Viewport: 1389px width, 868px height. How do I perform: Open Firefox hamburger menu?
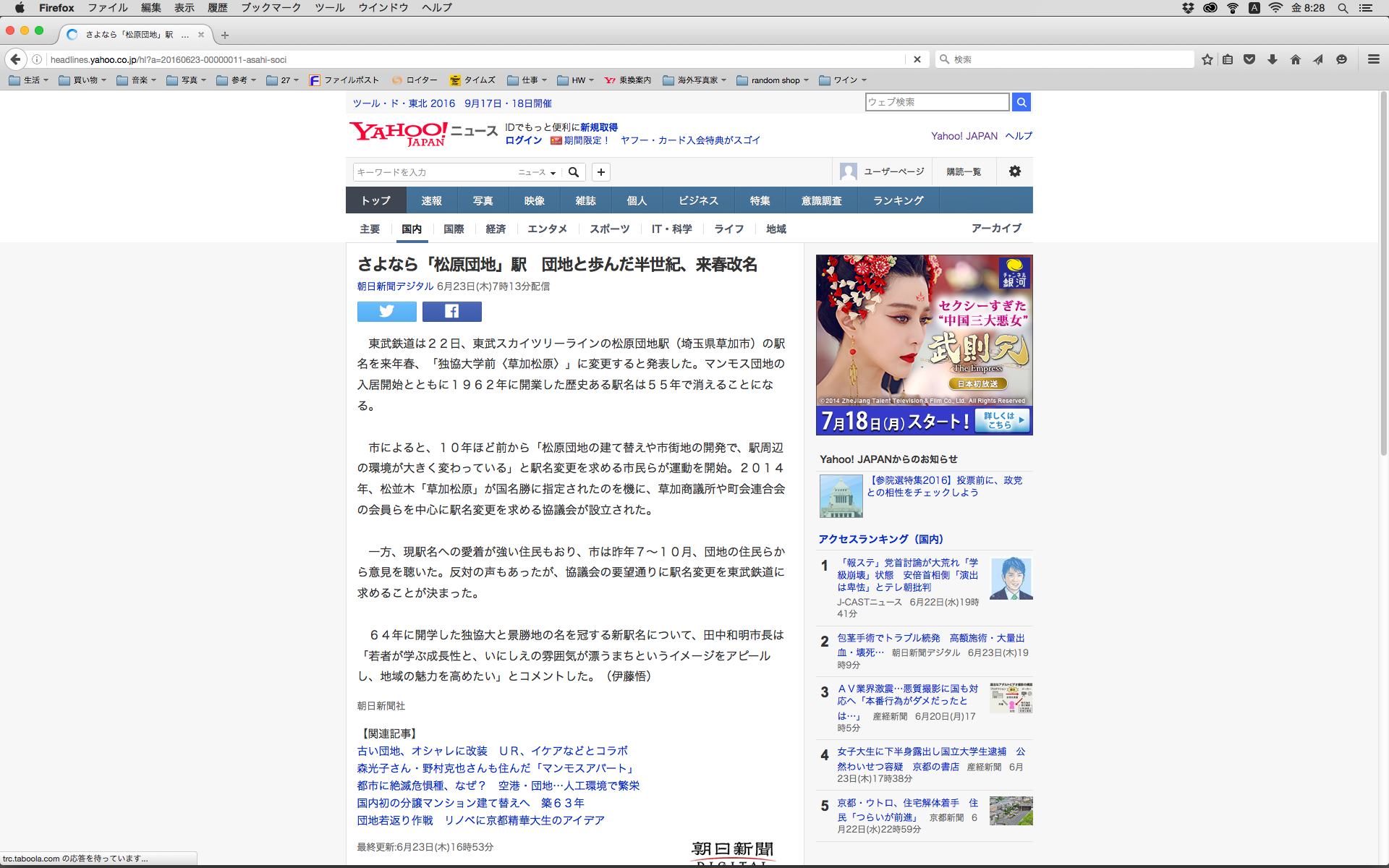[x=1373, y=59]
